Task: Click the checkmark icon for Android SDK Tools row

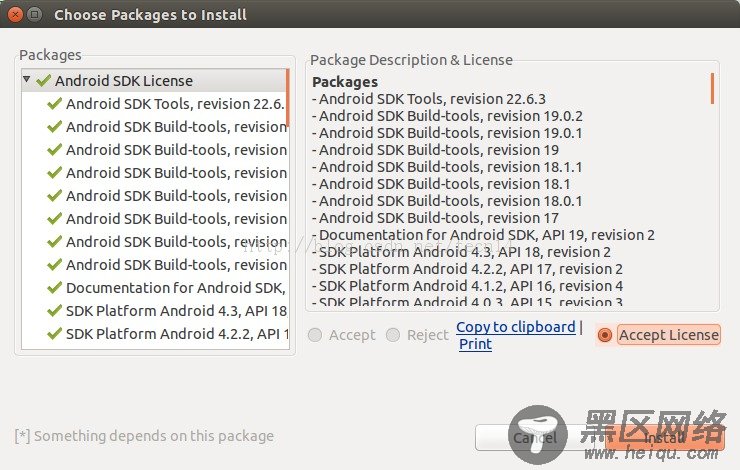Action: (54, 103)
